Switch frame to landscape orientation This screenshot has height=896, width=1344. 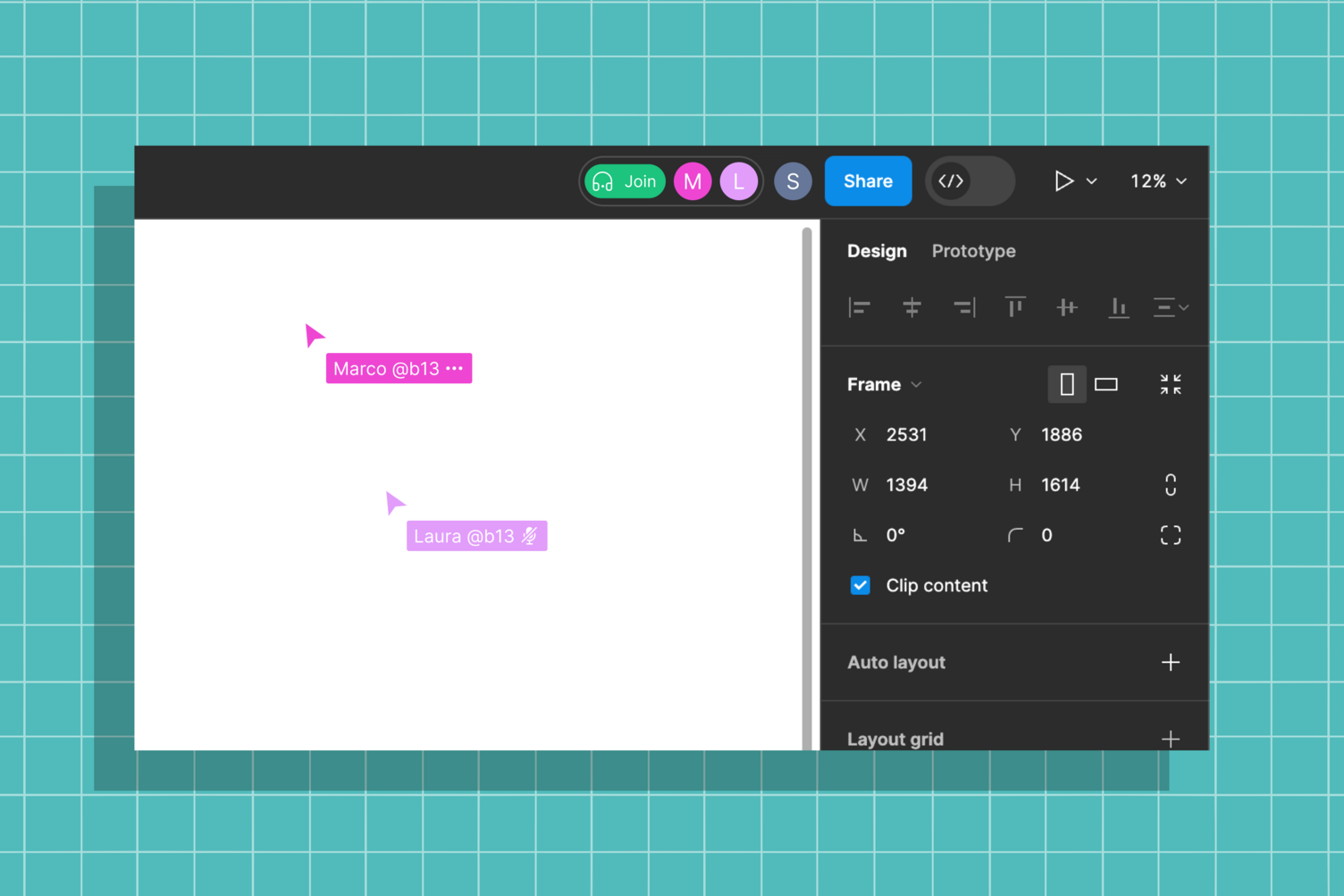point(1106,384)
